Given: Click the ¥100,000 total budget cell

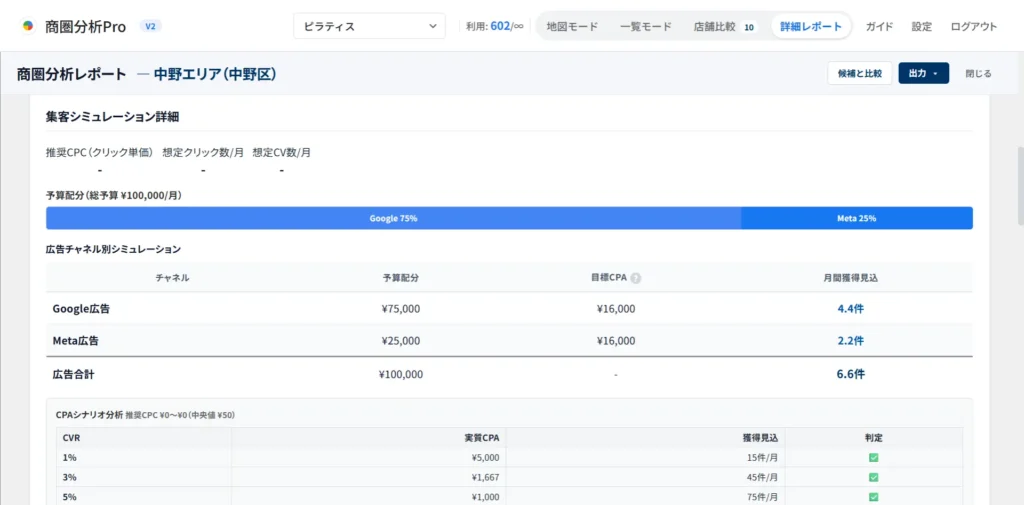Looking at the screenshot, I should point(401,374).
